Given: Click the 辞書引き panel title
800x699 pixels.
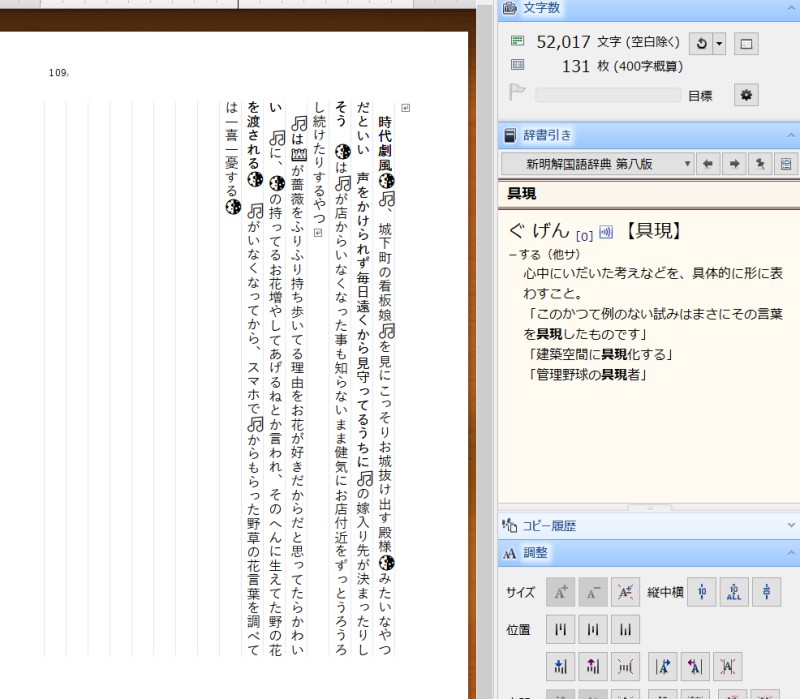Looking at the screenshot, I should [x=547, y=135].
